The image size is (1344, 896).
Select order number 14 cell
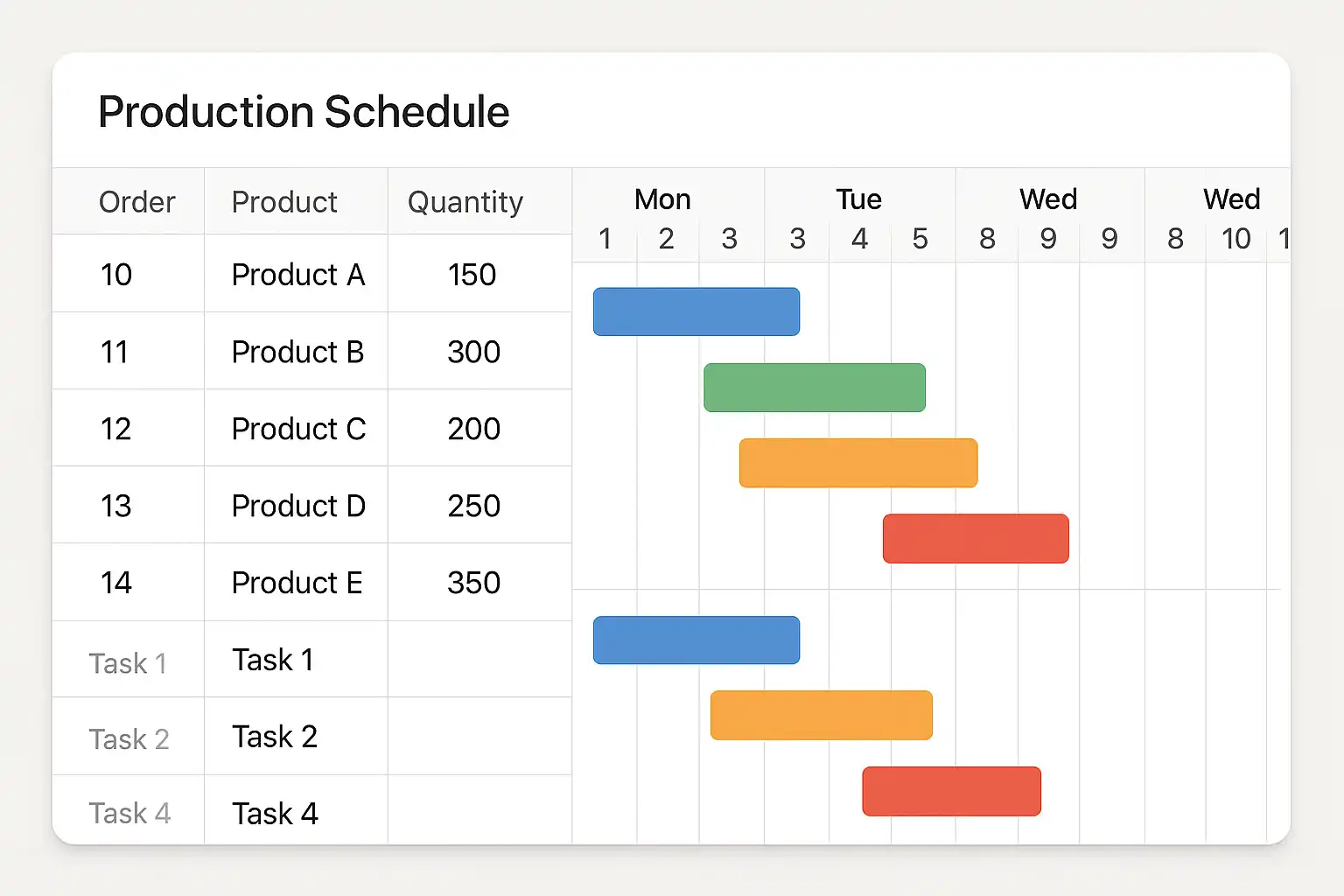point(116,583)
